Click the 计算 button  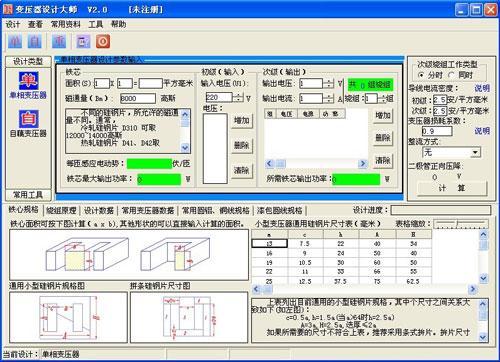pyautogui.click(x=452, y=188)
